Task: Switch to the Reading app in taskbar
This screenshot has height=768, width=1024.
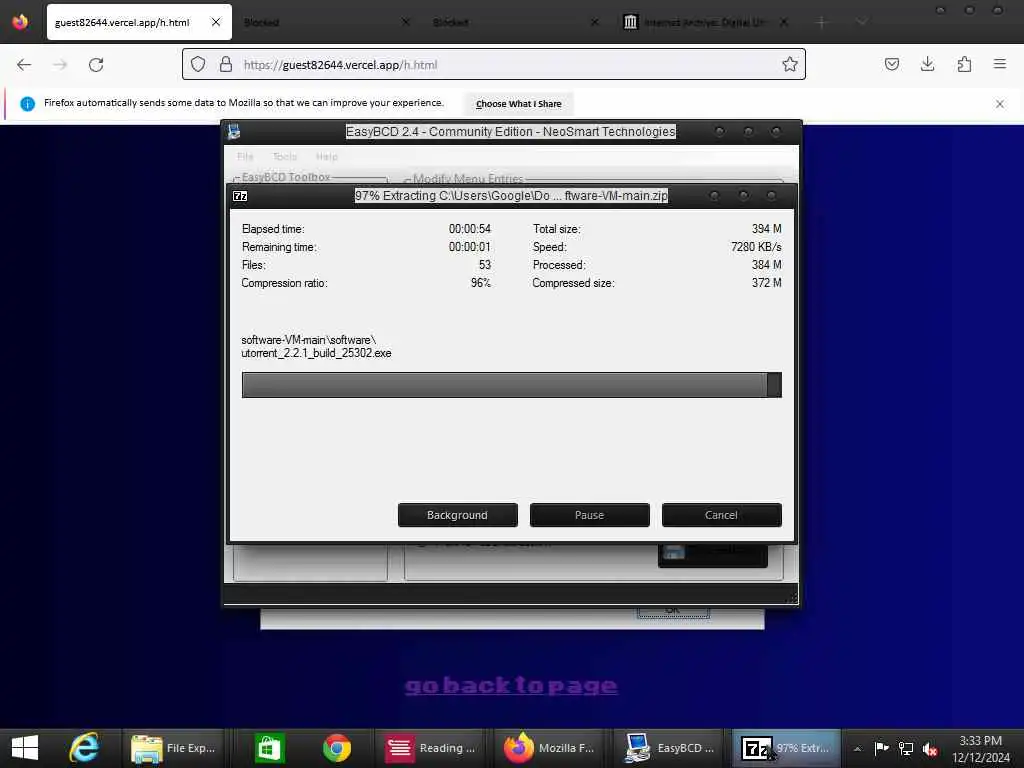Action: click(x=432, y=748)
